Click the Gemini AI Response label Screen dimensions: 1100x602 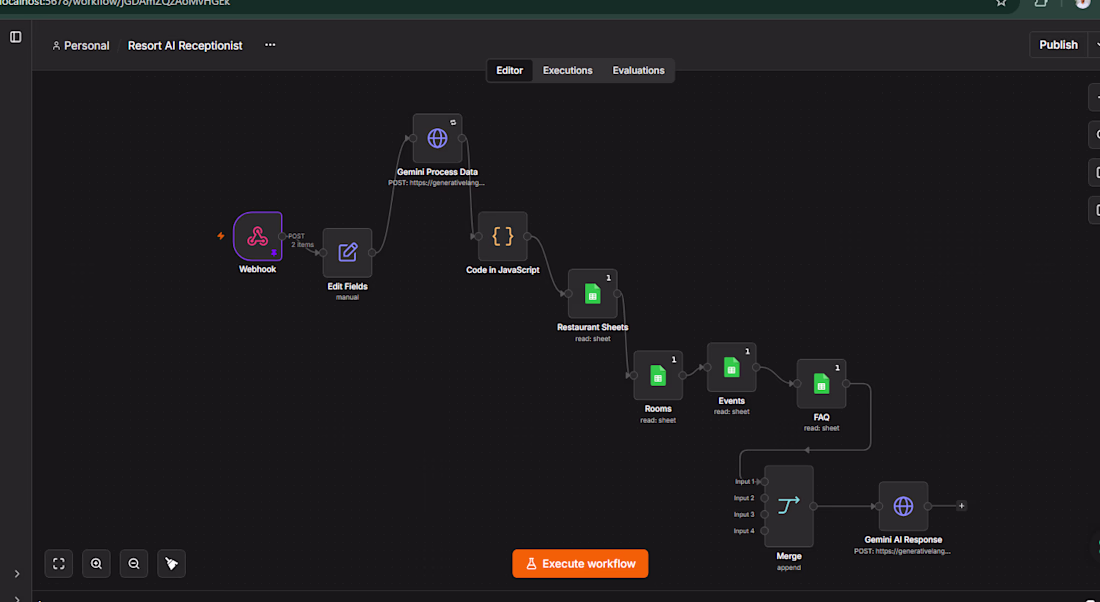pyautogui.click(x=904, y=540)
